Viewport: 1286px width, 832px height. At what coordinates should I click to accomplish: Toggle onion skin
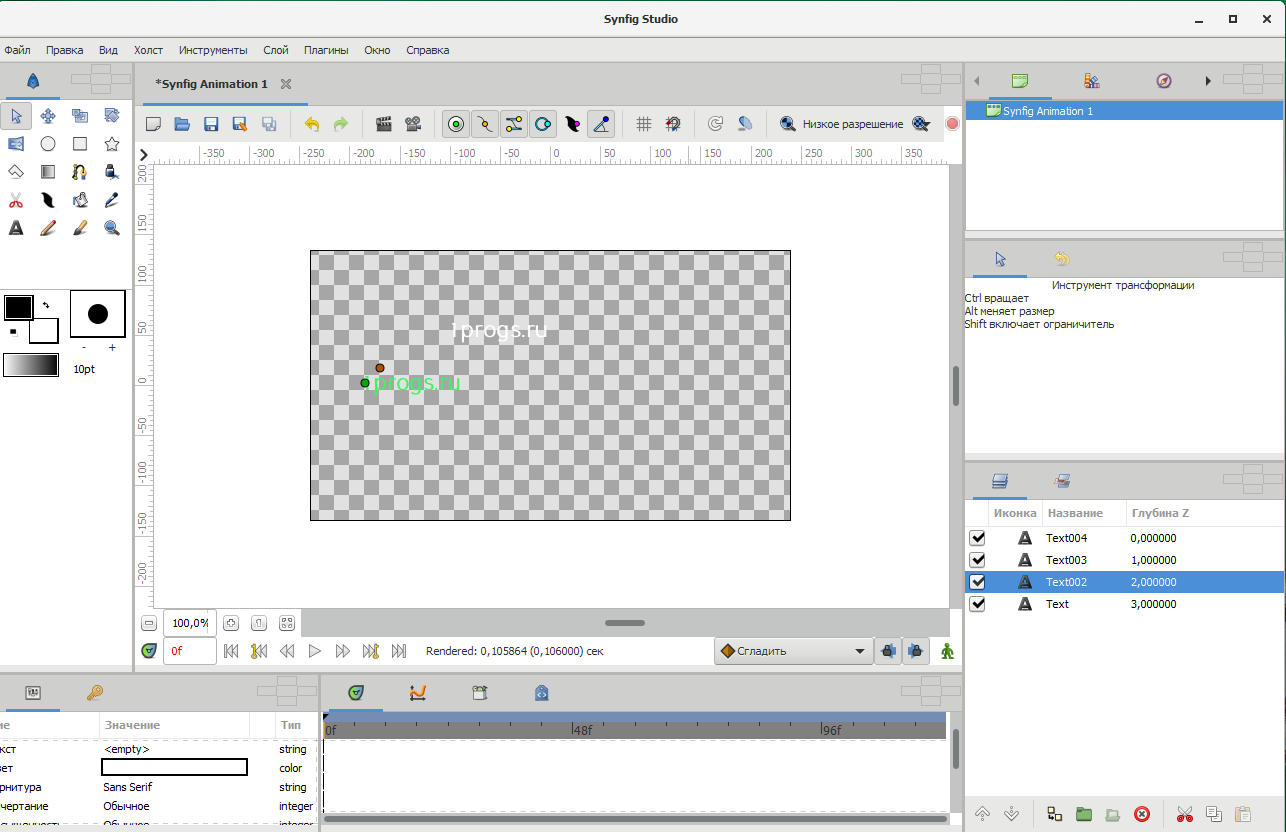[744, 124]
